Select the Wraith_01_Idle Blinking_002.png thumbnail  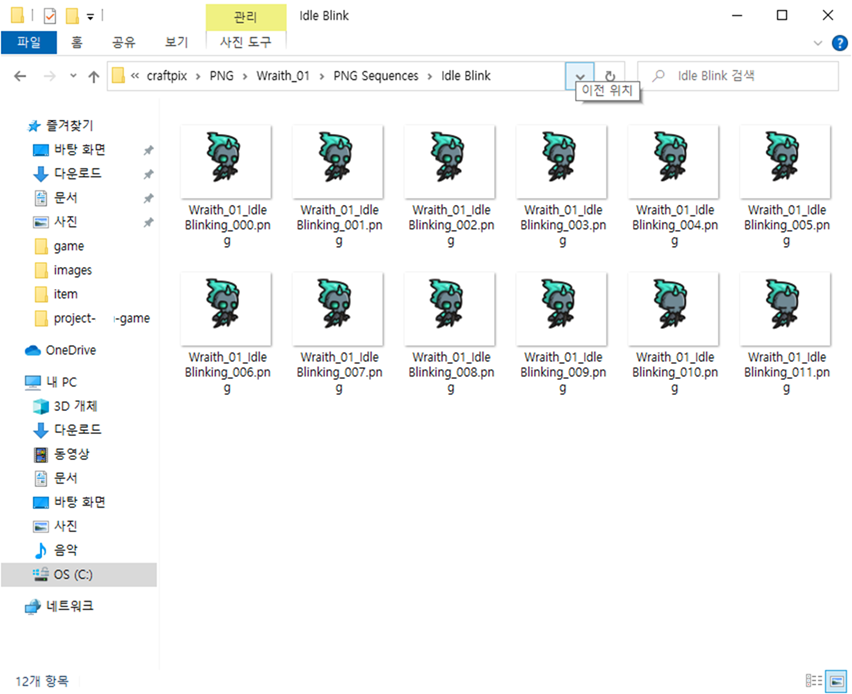click(x=450, y=161)
